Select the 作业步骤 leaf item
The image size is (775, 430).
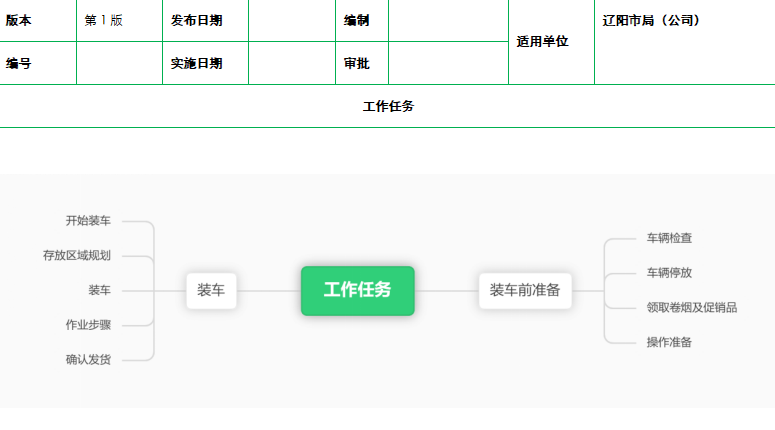point(88,325)
